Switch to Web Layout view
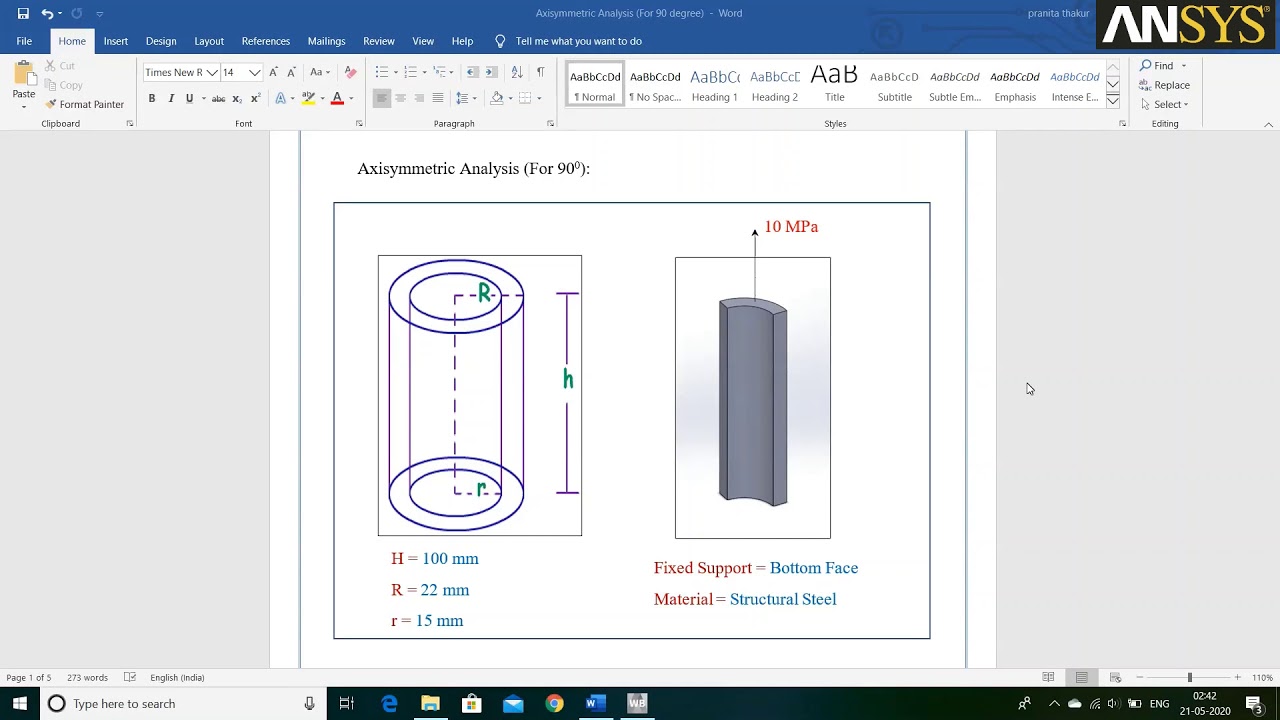Viewport: 1280px width, 720px height. (x=1115, y=677)
